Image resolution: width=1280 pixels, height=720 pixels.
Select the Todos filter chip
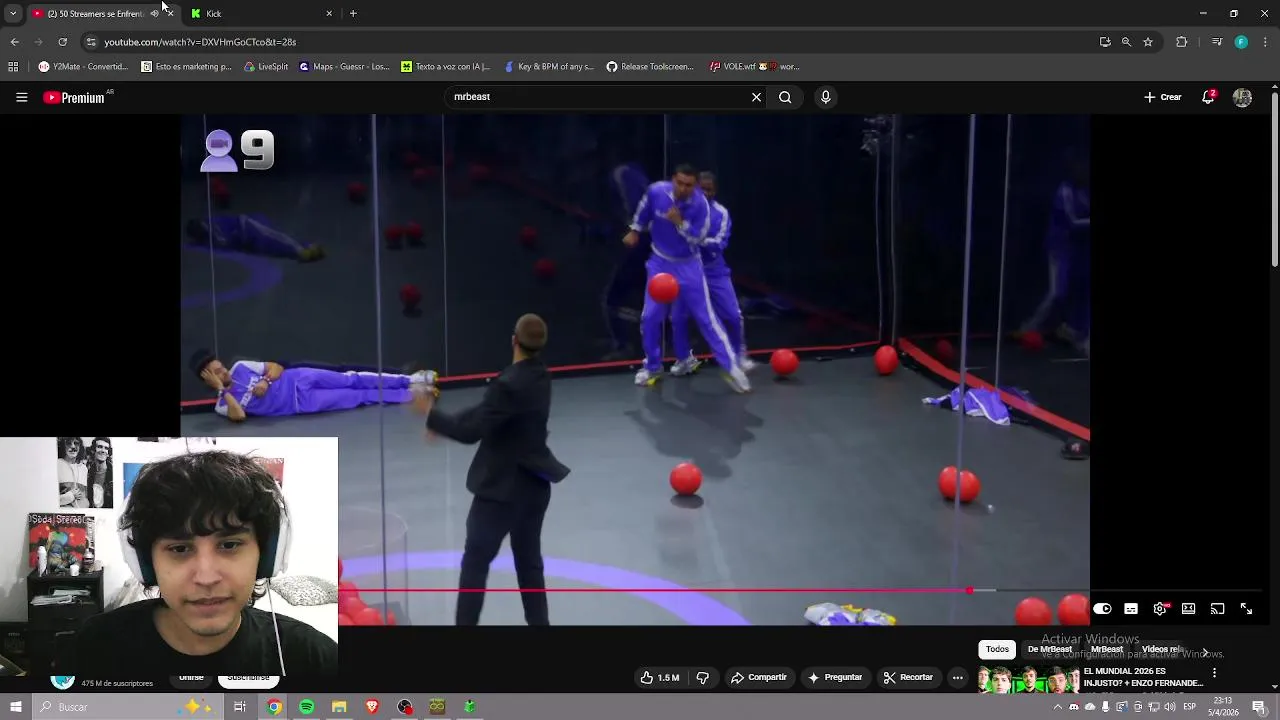[x=997, y=649]
